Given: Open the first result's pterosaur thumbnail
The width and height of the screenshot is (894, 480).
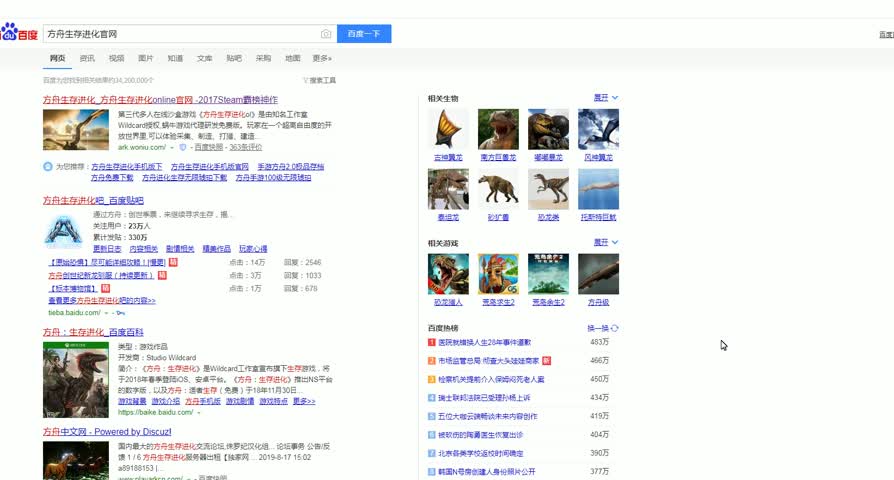Looking at the screenshot, I should tap(76, 129).
